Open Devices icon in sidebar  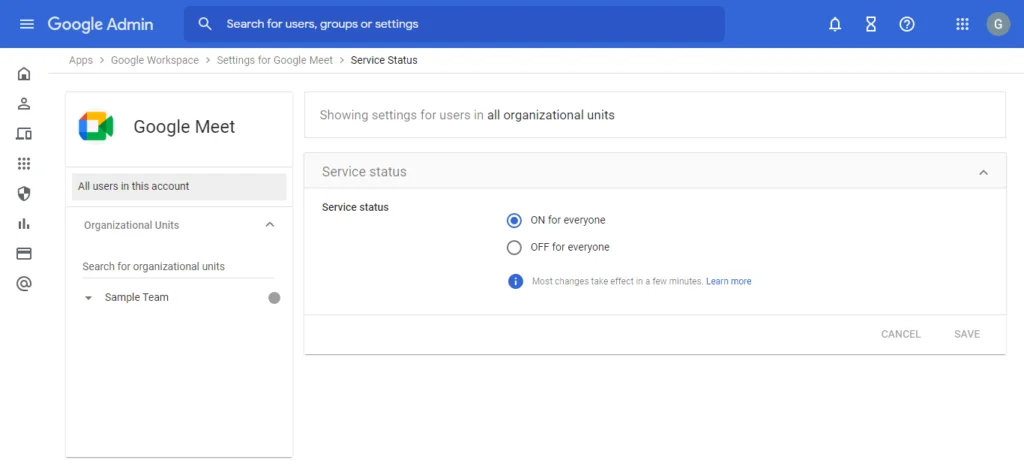[x=24, y=134]
